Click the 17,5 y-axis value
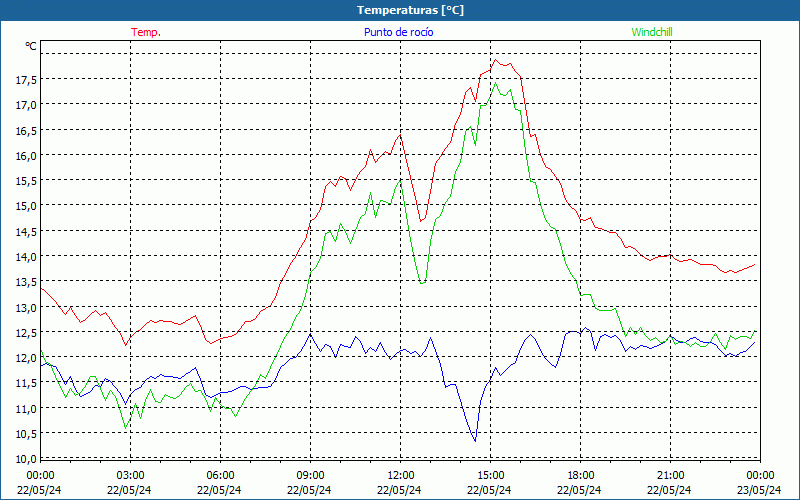 point(26,80)
